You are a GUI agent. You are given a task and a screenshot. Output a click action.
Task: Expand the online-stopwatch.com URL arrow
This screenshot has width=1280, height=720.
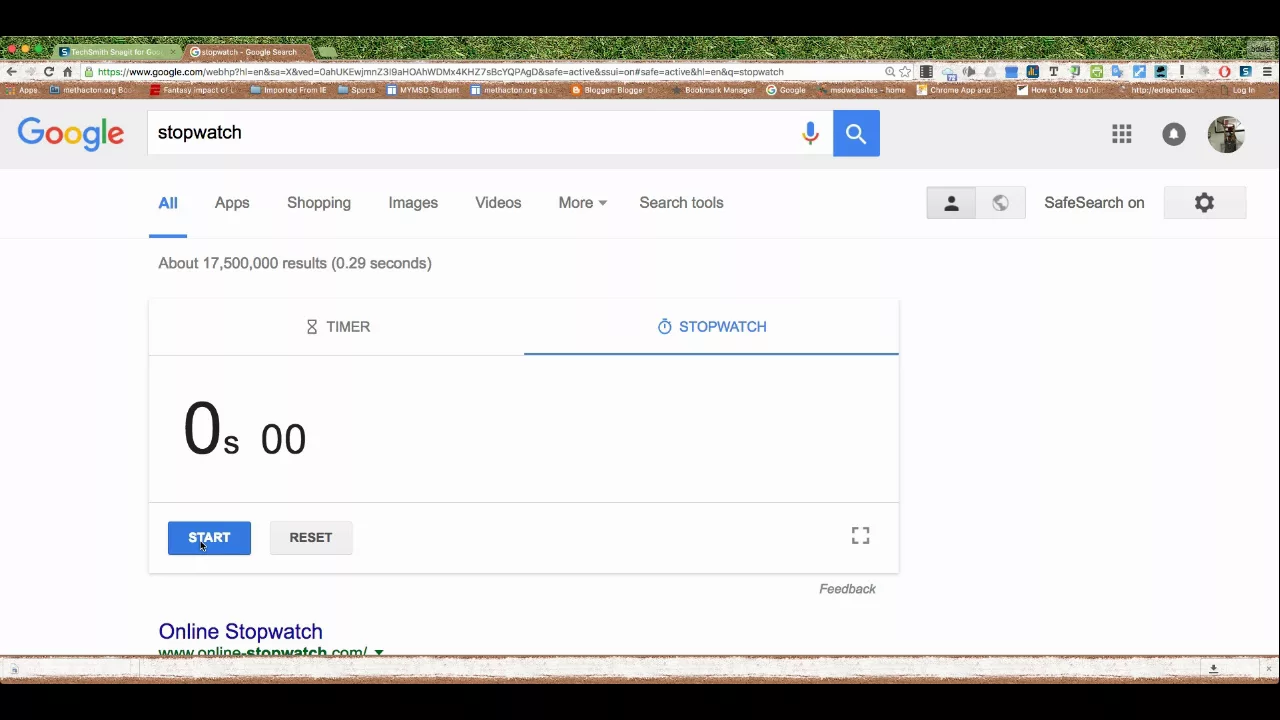[x=379, y=653]
